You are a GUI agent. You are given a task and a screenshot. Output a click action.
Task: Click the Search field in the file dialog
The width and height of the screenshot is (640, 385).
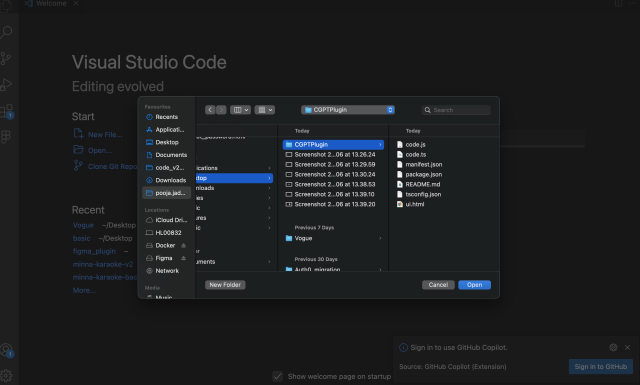pyautogui.click(x=456, y=110)
